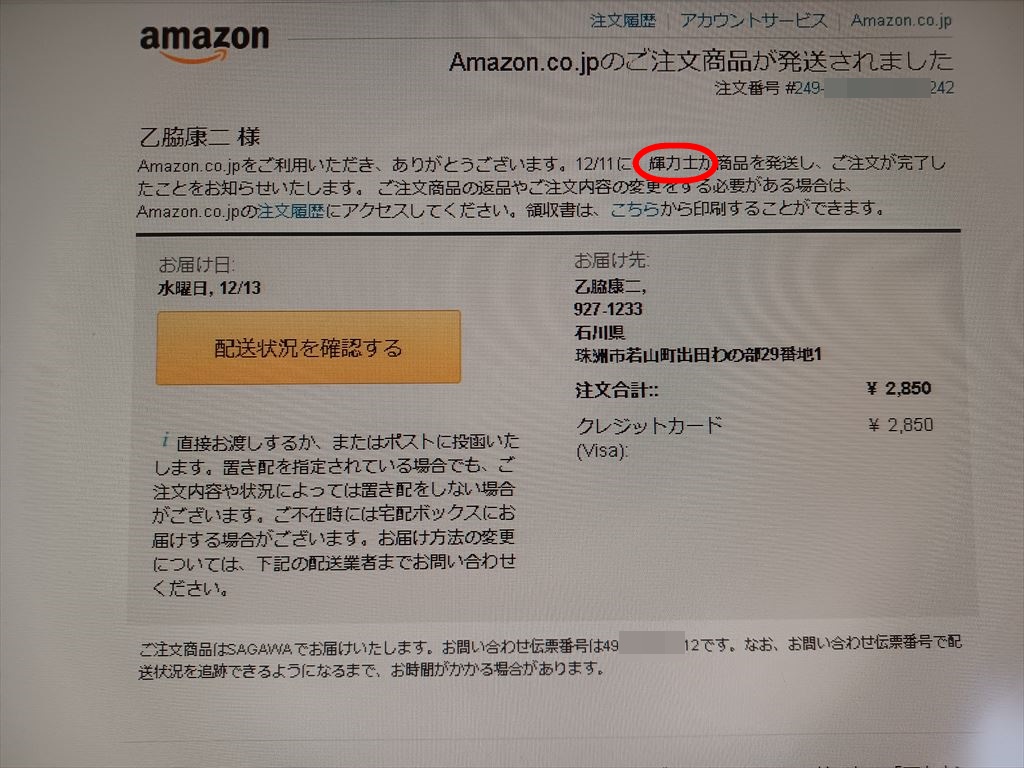Follow the inline 注文履歴 link in message
This screenshot has width=1024, height=768.
point(291,211)
